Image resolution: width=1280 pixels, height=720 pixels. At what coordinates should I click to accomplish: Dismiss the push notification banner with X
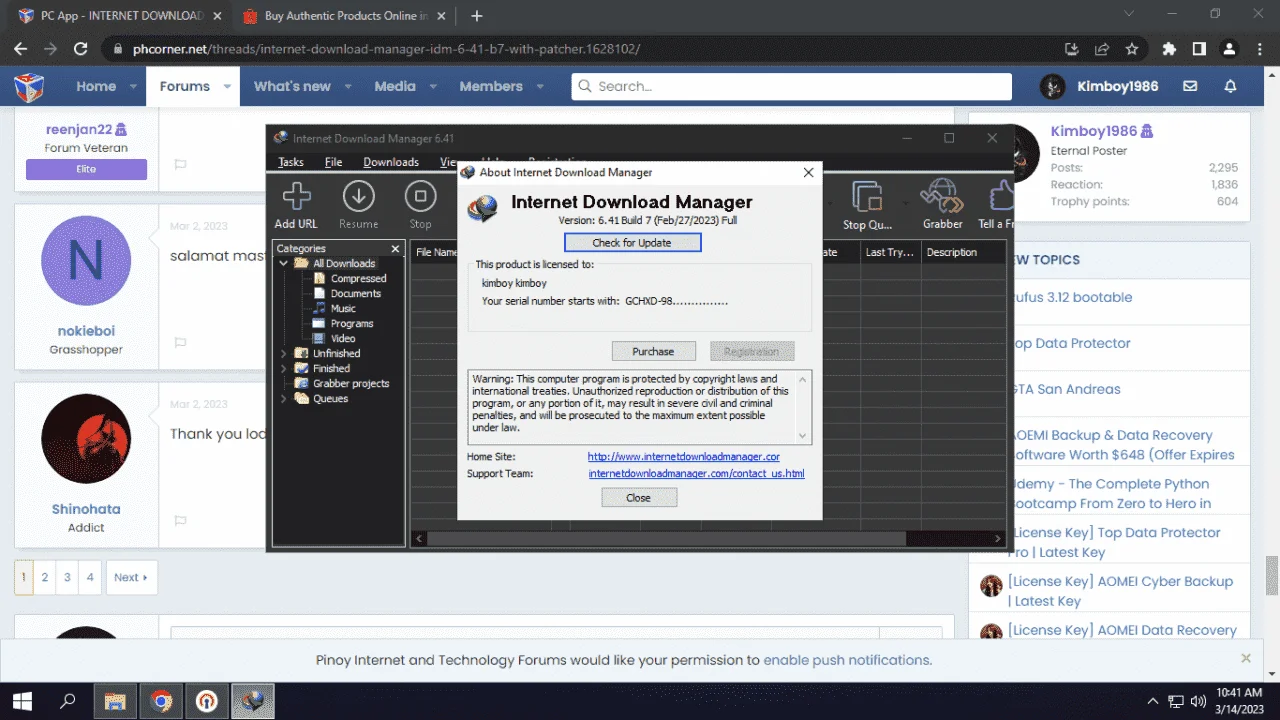(x=1246, y=658)
